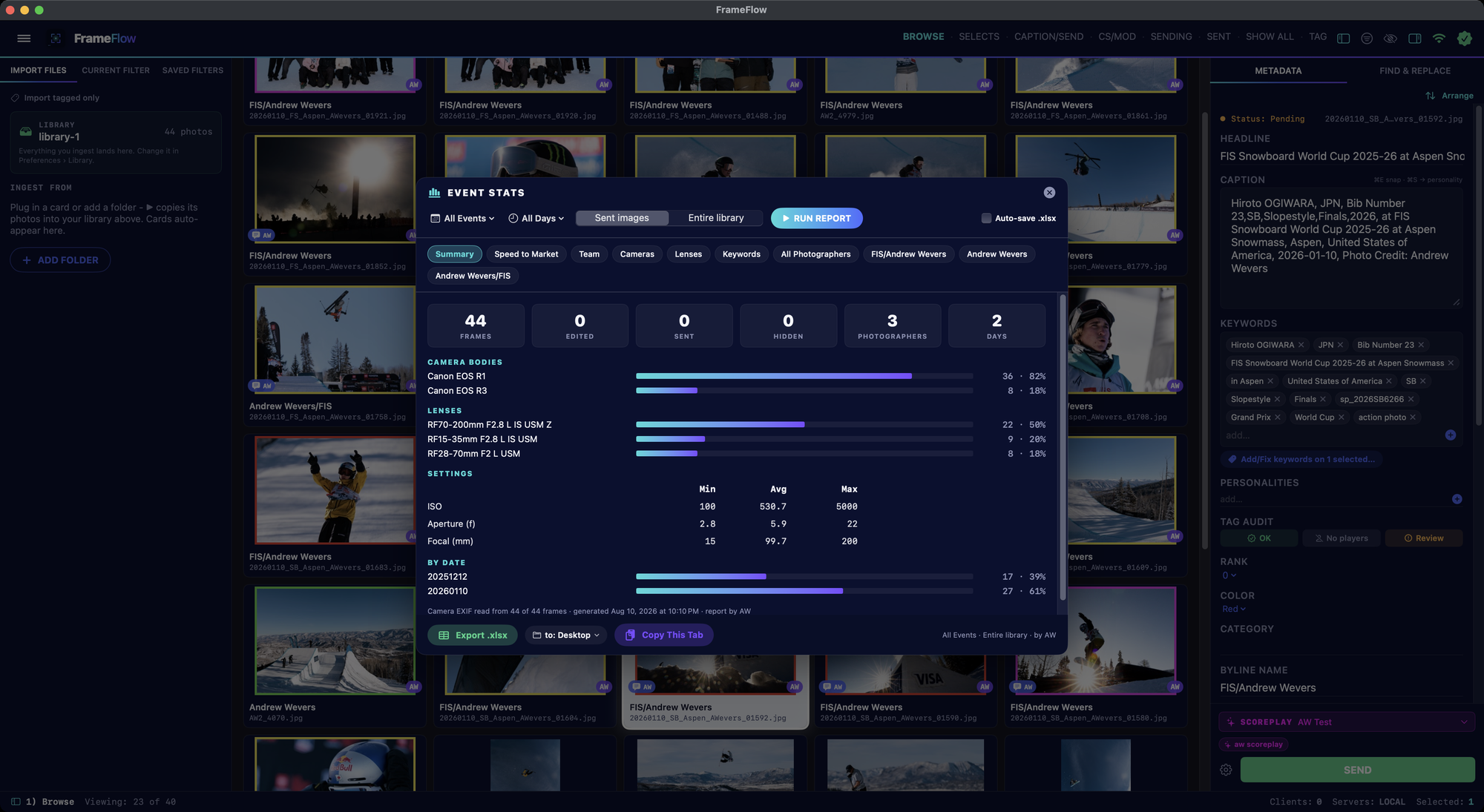This screenshot has width=1484, height=812.
Task: Remove the JPN keyword tag
Action: click(x=1340, y=345)
